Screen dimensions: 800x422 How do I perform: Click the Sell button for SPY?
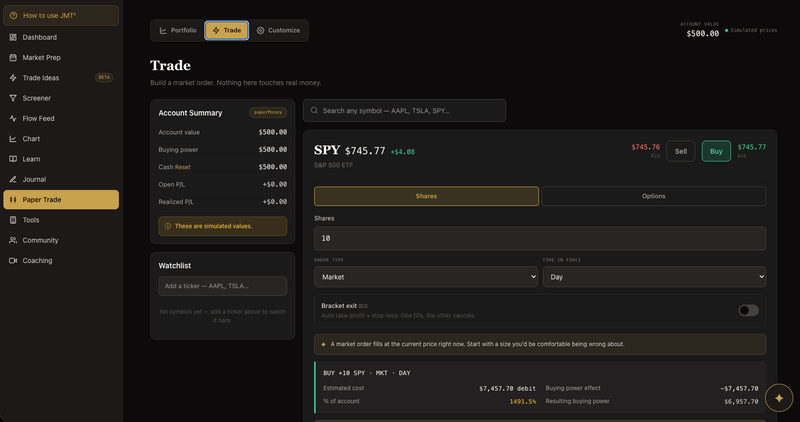(x=681, y=151)
